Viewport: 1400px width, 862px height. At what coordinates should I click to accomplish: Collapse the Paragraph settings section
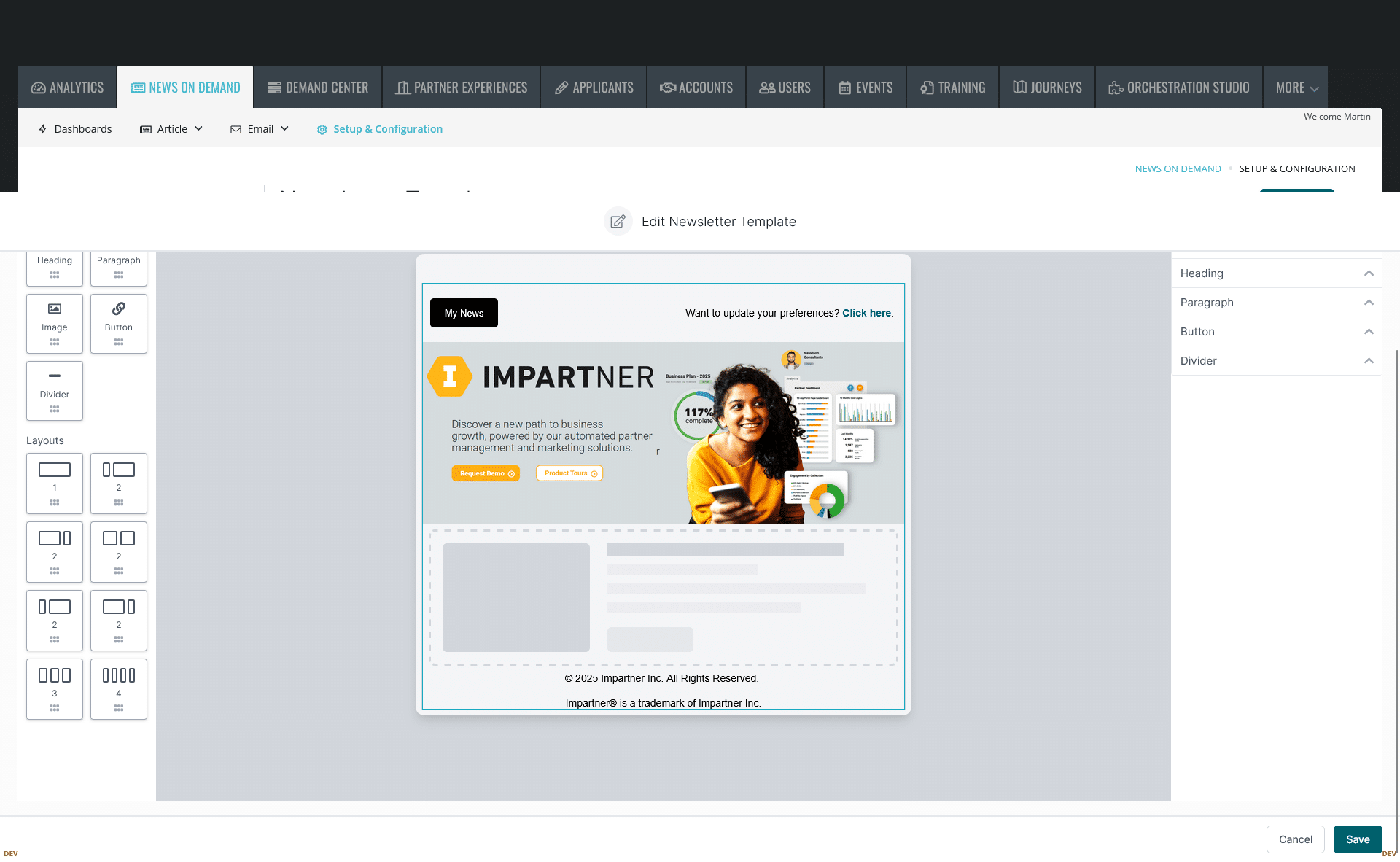click(x=1369, y=303)
